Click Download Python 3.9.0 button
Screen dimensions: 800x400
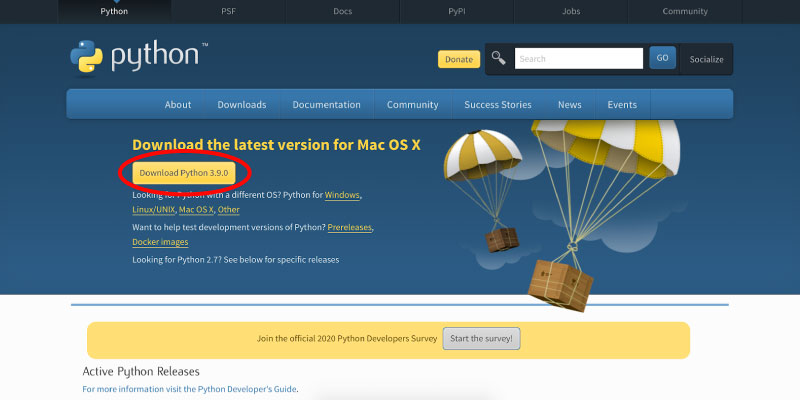184,173
